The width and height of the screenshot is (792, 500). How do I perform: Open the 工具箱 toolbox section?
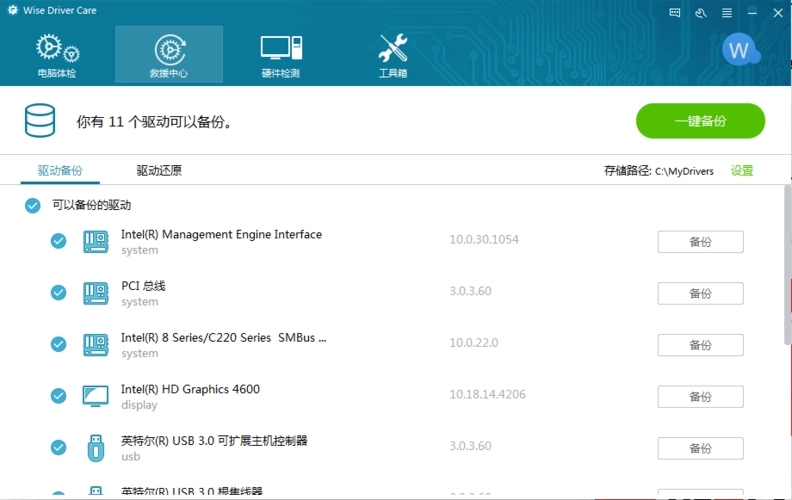tap(393, 55)
